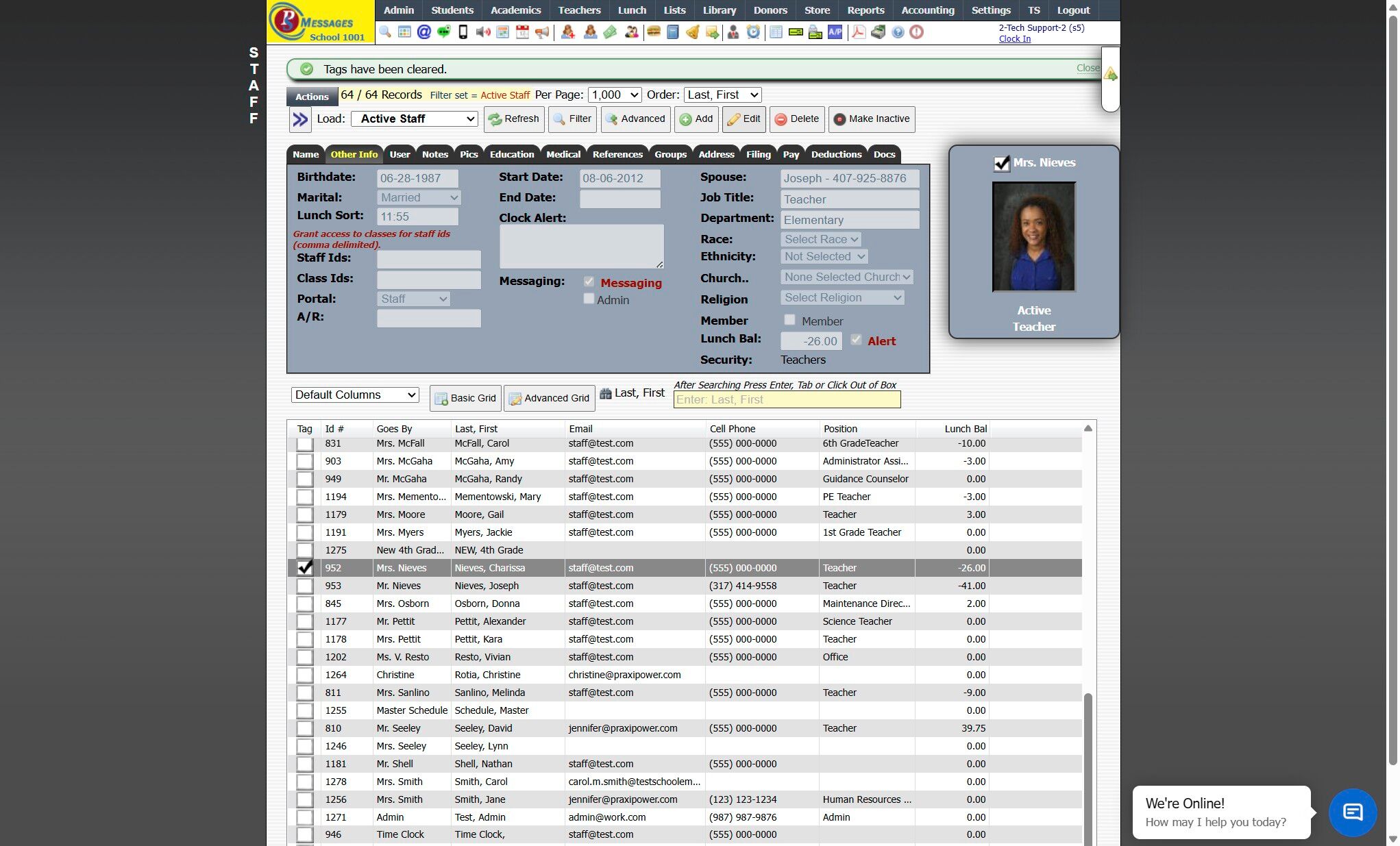This screenshot has width=1400, height=846.
Task: Click the megaphone announcement icon
Action: tap(542, 32)
